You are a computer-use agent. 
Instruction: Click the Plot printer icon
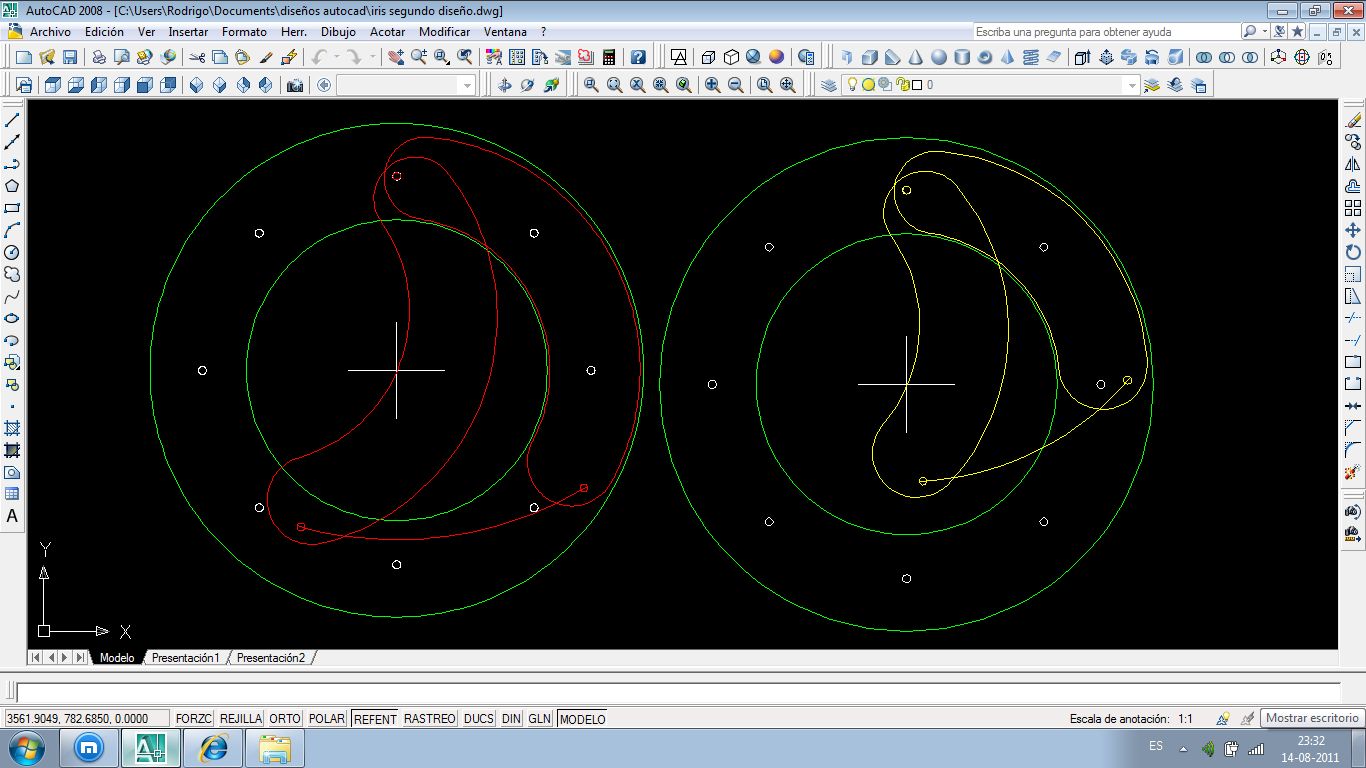click(99, 57)
